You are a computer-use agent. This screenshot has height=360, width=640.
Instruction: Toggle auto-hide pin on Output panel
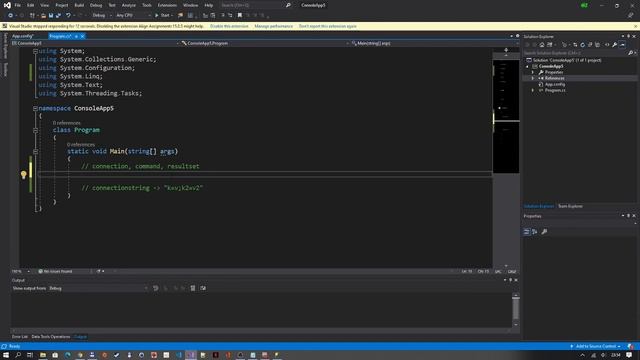(510, 280)
